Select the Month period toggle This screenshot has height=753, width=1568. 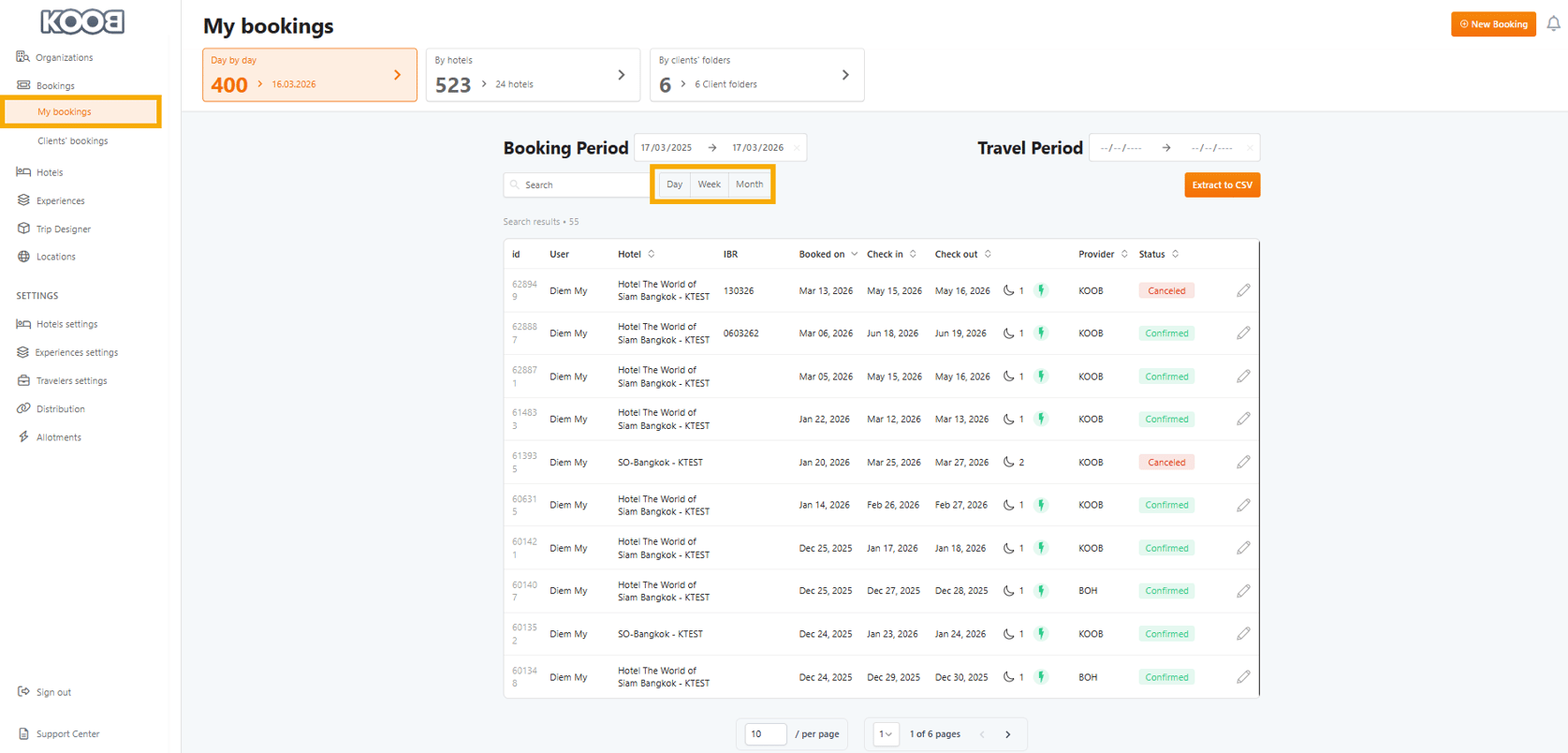(749, 185)
